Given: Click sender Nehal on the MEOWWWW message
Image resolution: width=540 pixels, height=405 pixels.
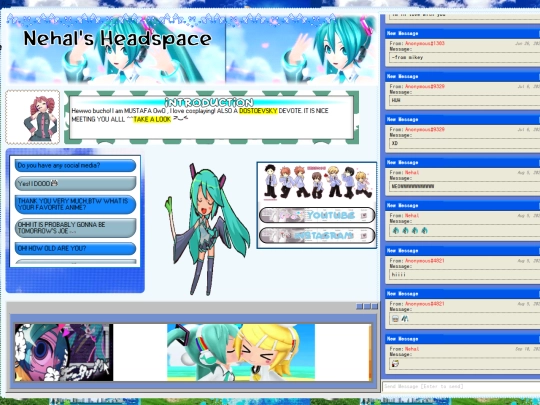Looking at the screenshot, I should (412, 173).
